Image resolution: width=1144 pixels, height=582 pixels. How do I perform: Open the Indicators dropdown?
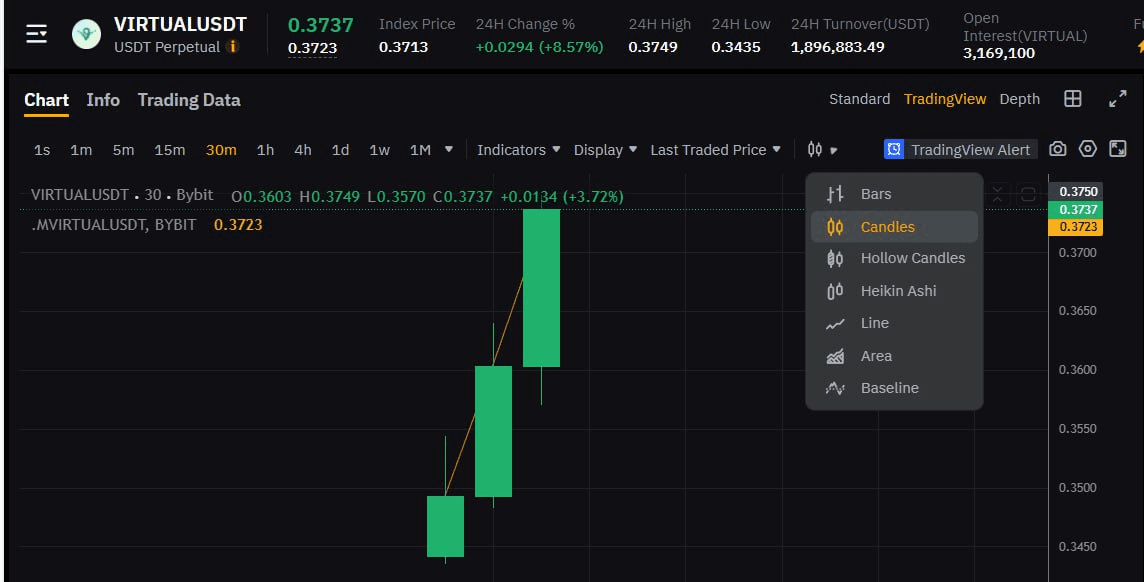point(519,150)
